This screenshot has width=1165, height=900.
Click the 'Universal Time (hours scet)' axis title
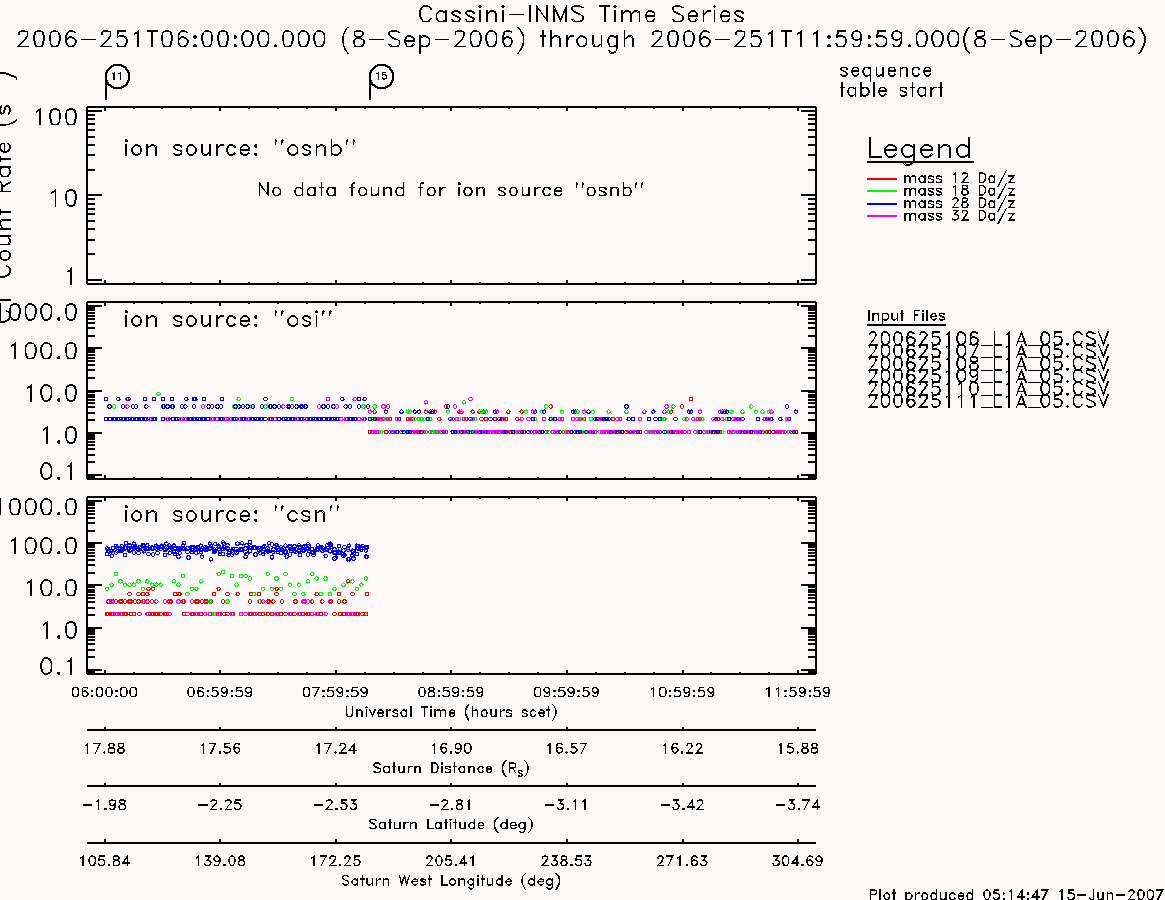[x=451, y=712]
